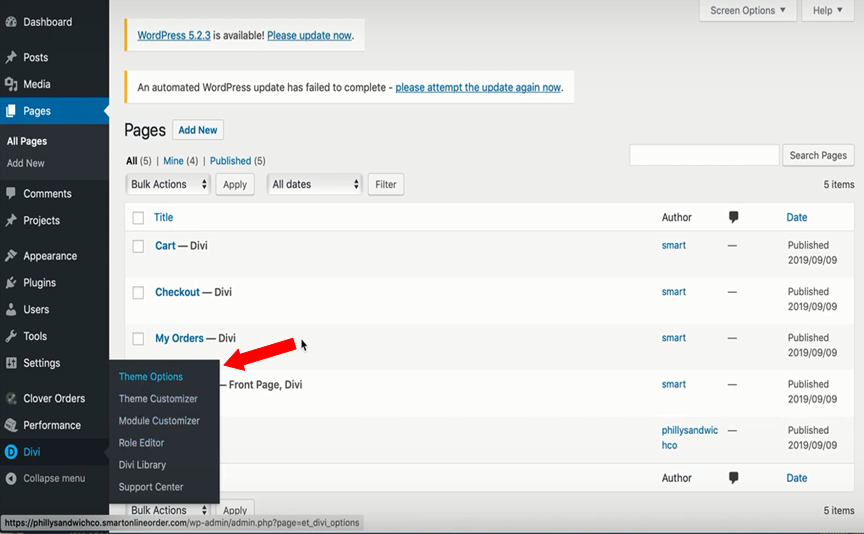Check the box for the Cart page
Viewport: 864px width, 534px height.
tap(138, 246)
